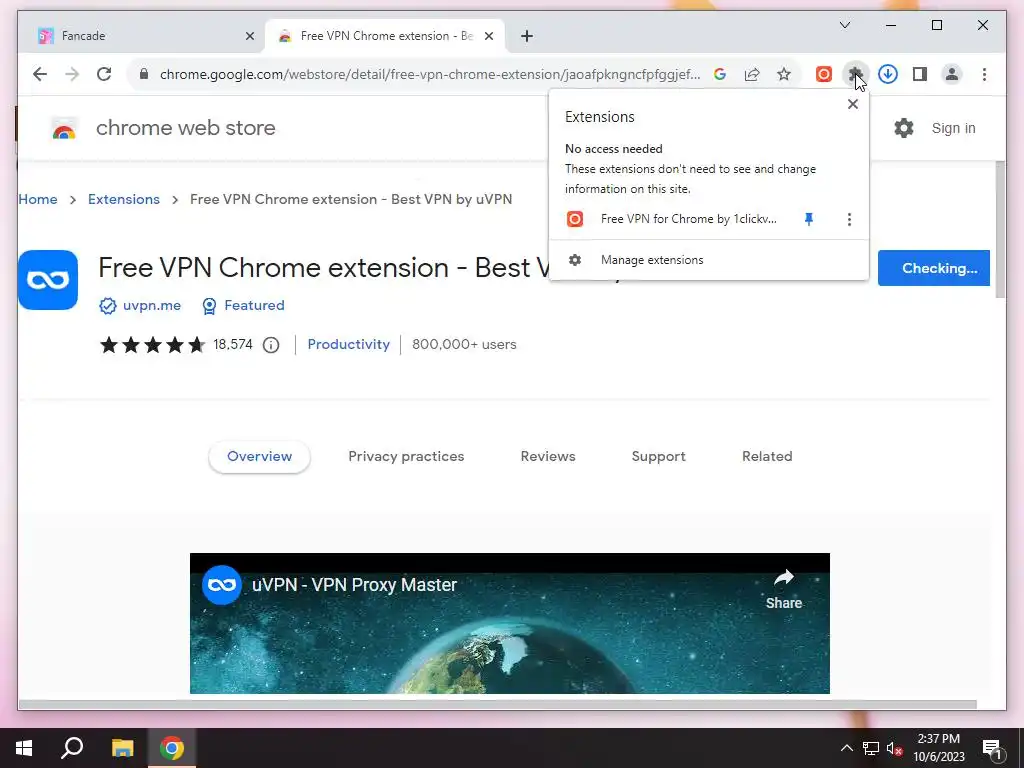Image resolution: width=1024 pixels, height=768 pixels.
Task: Open more options for Free VPN extension
Action: point(849,219)
